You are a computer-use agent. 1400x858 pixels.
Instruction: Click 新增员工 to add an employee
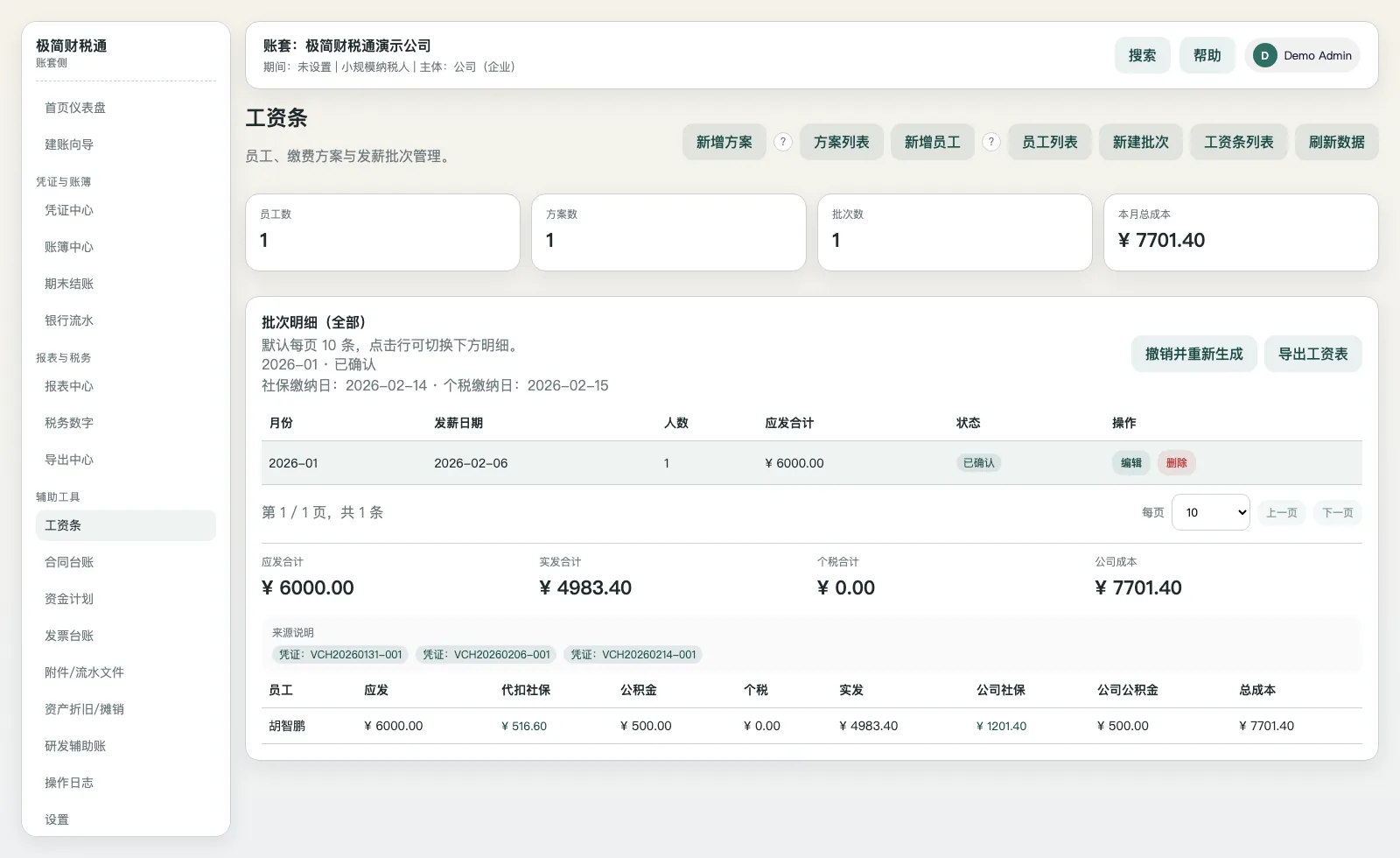[932, 141]
